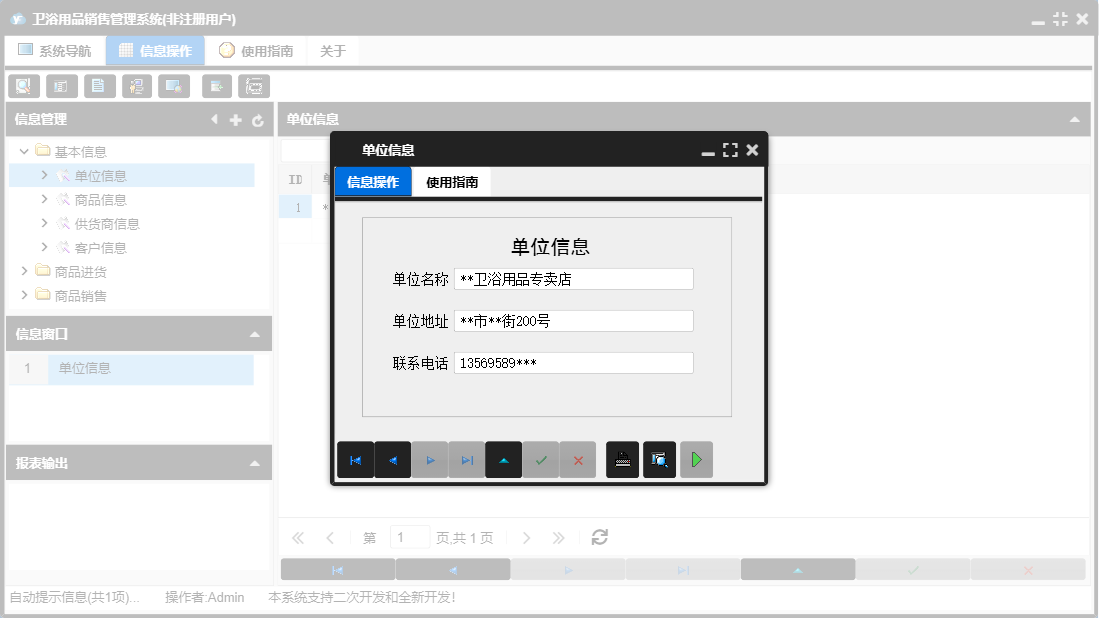Collapse the 基本信息 folder
This screenshot has width=1099, height=618.
pyautogui.click(x=24, y=151)
